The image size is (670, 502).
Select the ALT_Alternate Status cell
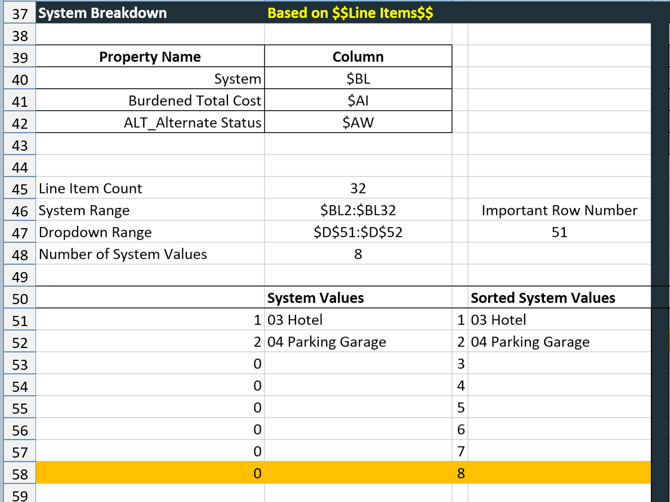150,123
